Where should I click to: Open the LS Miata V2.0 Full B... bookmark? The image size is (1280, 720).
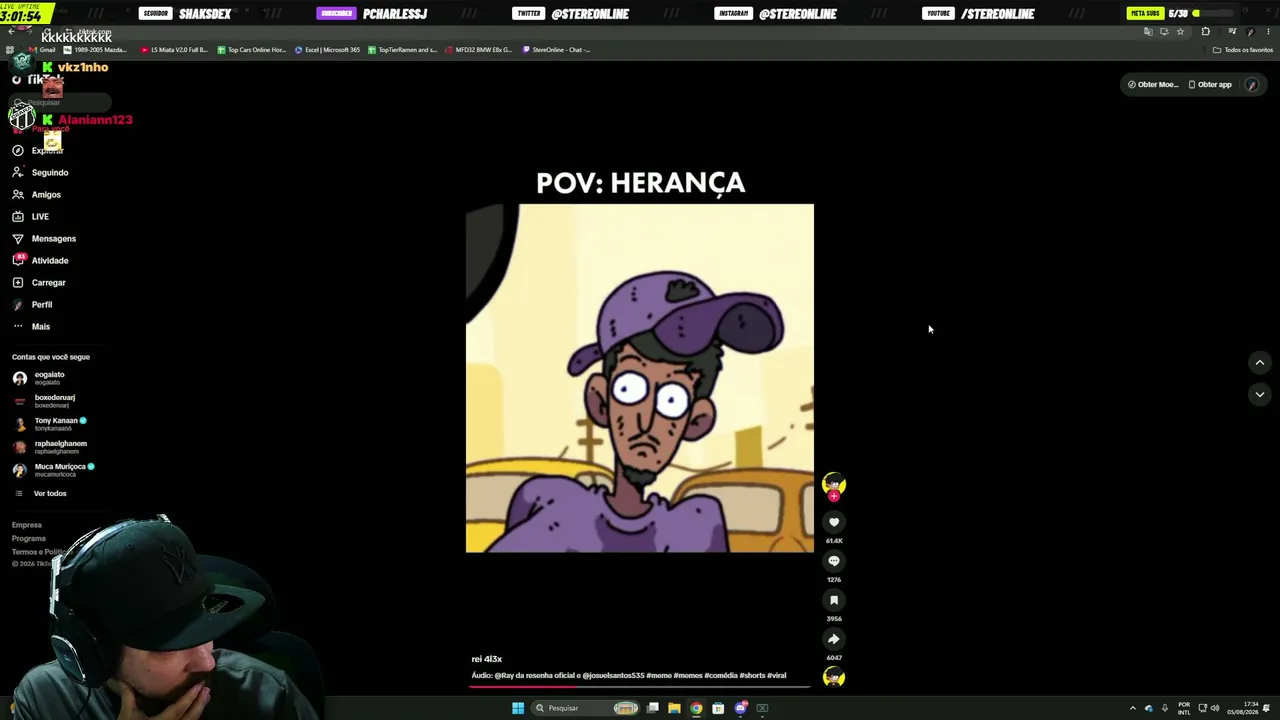tap(174, 50)
